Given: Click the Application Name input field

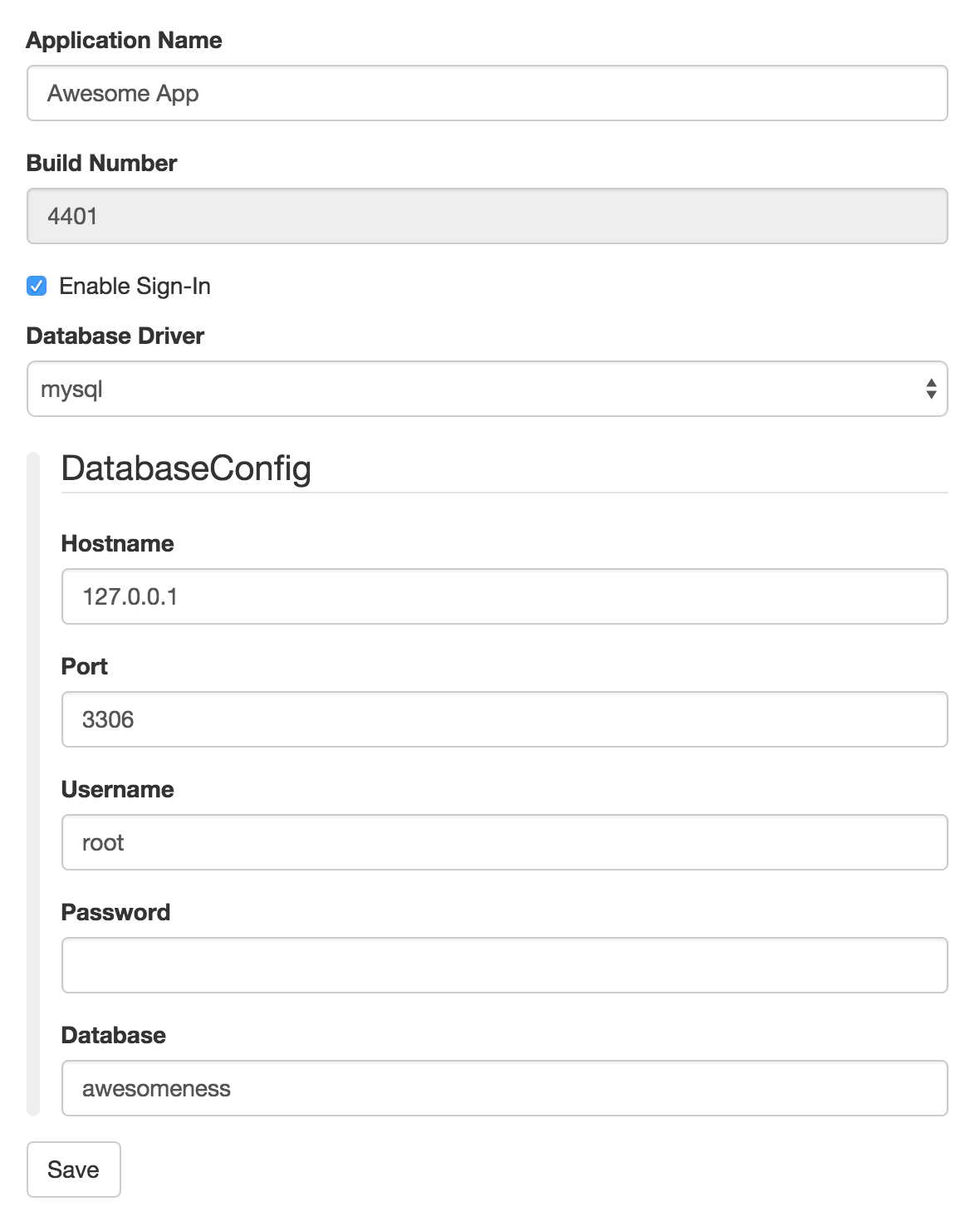Looking at the screenshot, I should point(488,93).
